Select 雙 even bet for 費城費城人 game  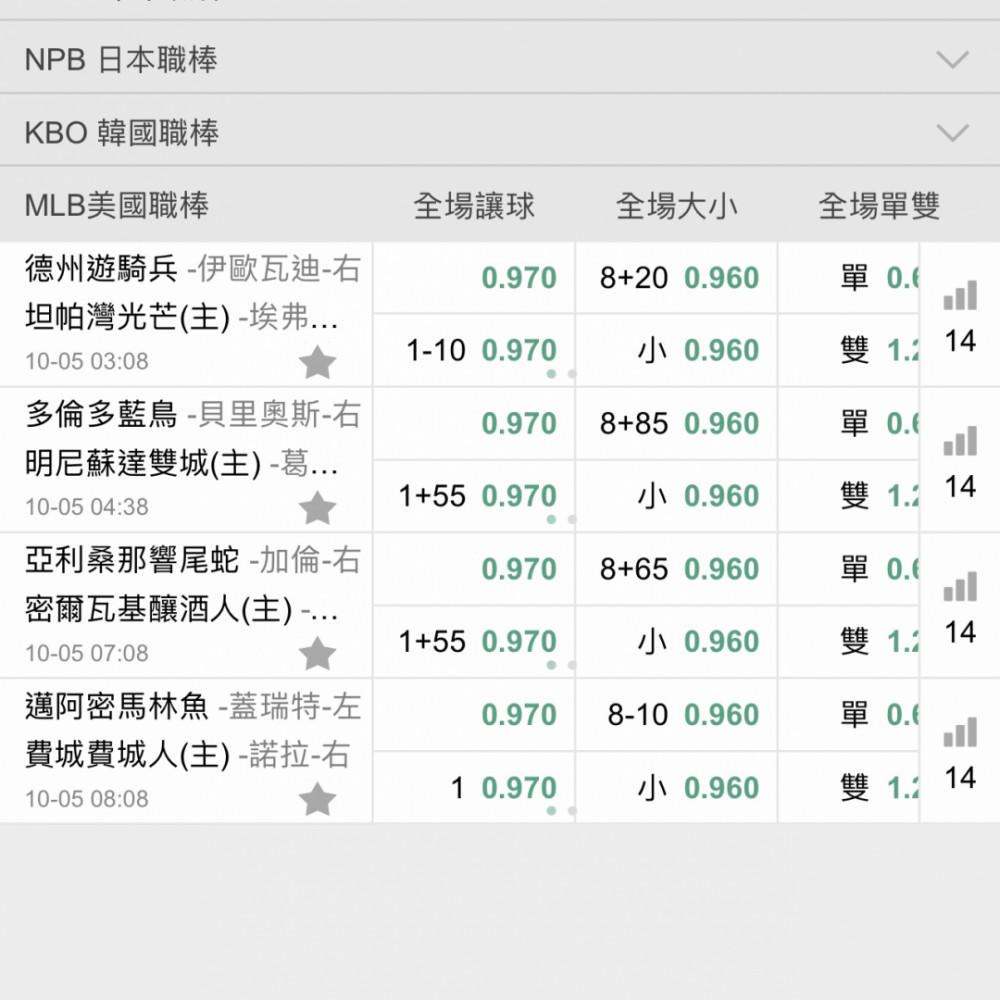point(848,788)
